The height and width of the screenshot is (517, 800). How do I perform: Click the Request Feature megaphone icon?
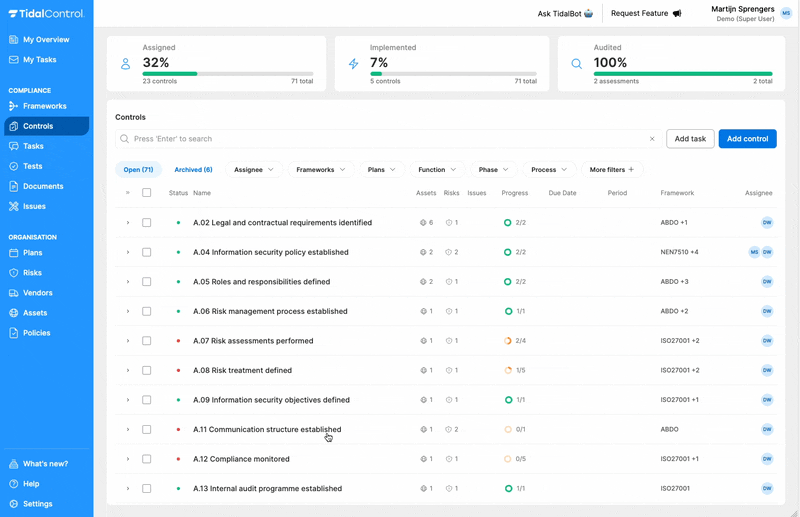[x=677, y=14]
